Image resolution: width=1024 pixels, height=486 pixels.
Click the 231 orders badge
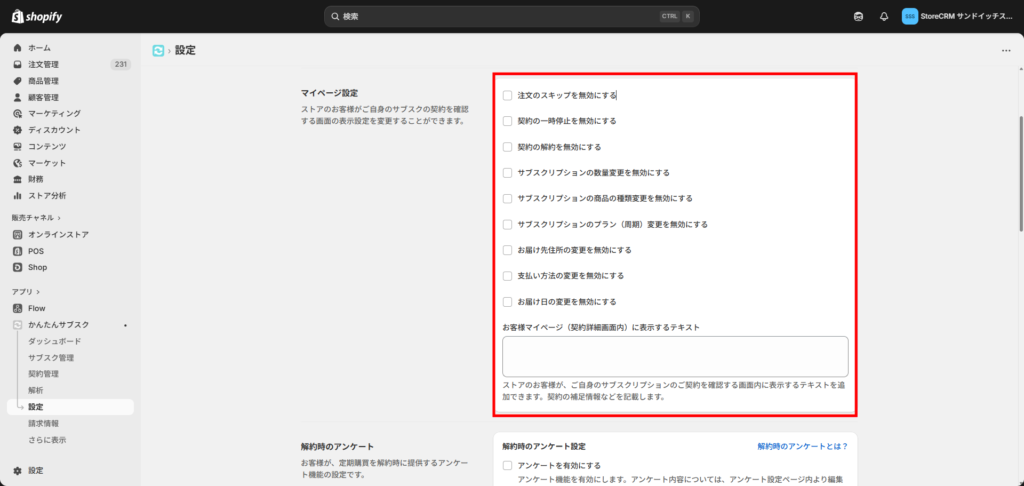[120, 65]
